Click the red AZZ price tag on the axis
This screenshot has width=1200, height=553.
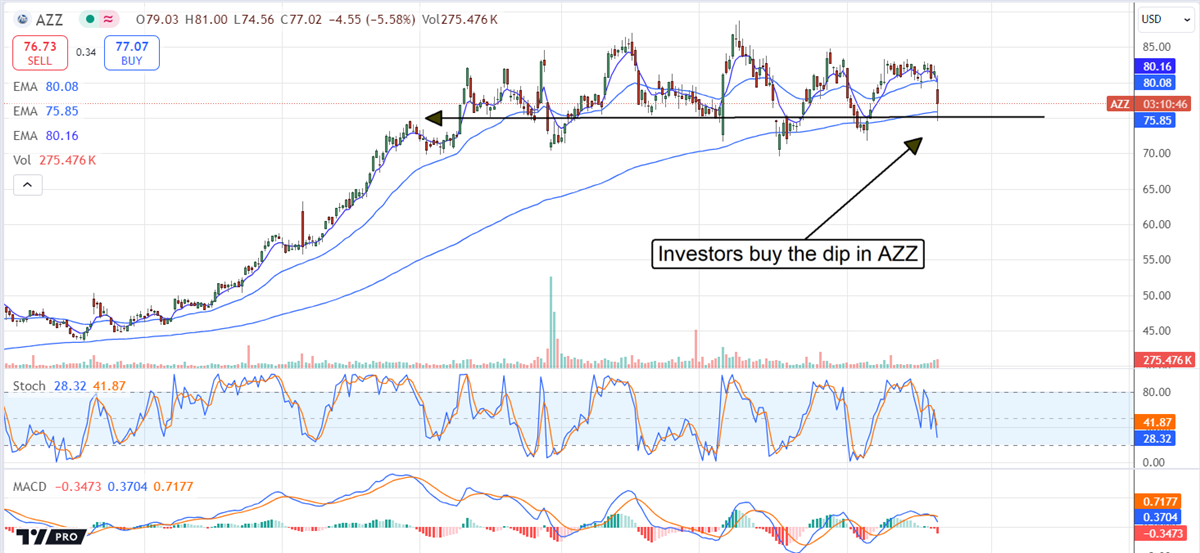pyautogui.click(x=1118, y=103)
